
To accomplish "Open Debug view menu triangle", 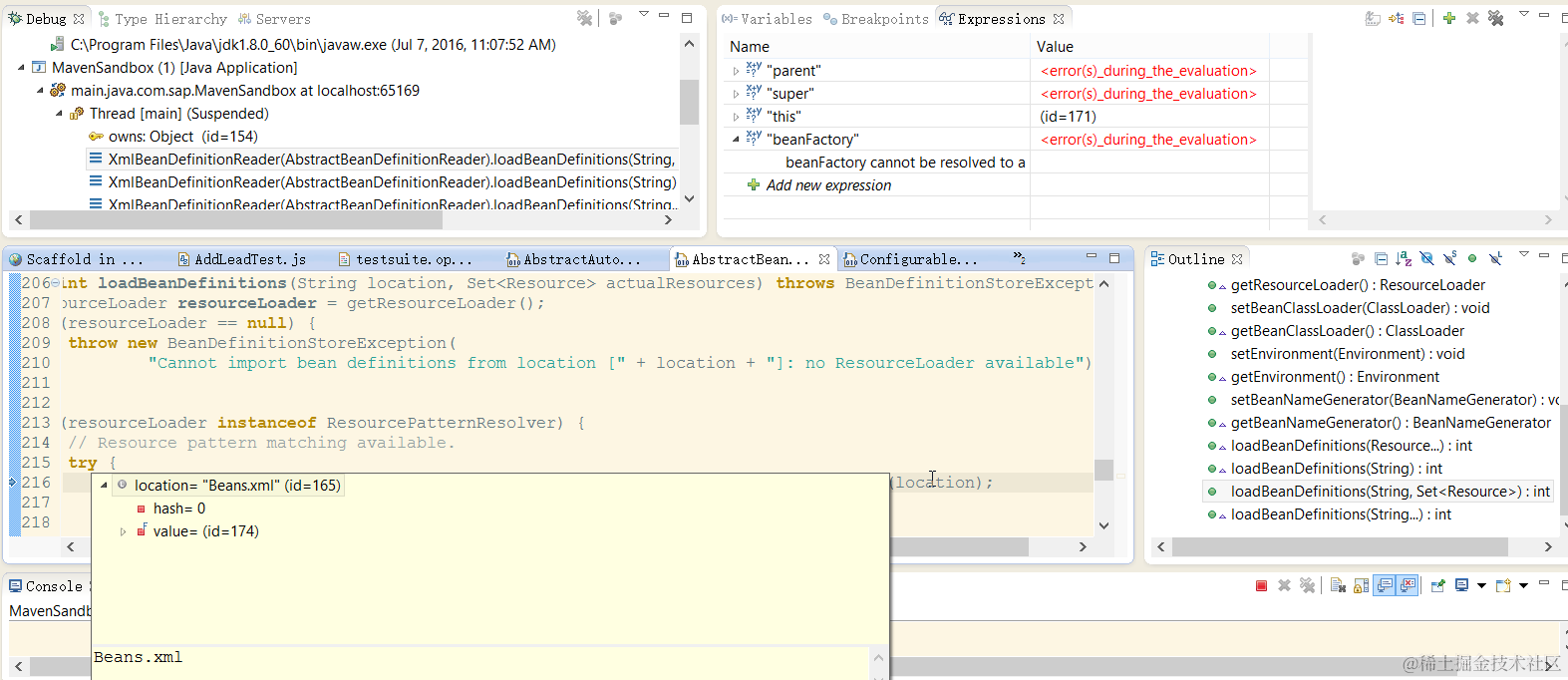I will [643, 14].
